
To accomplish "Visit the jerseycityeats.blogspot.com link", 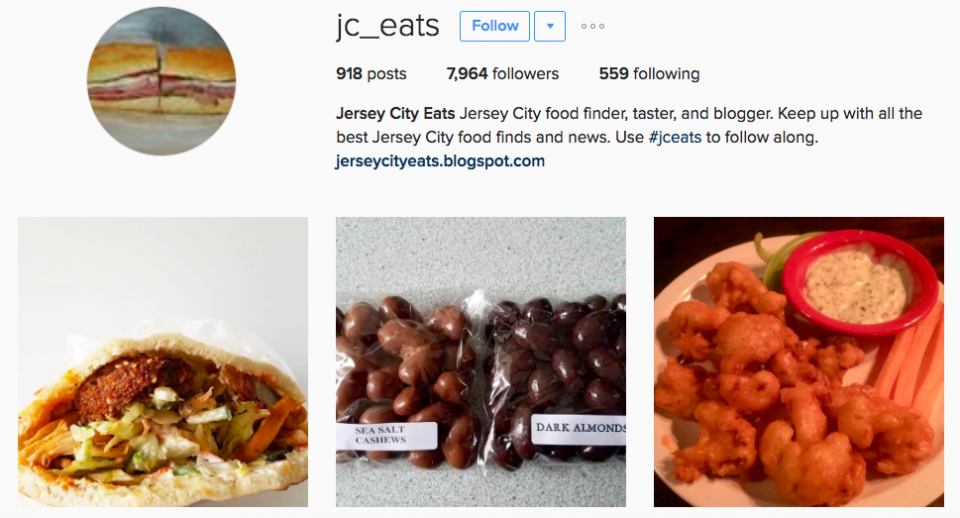I will pyautogui.click(x=440, y=161).
